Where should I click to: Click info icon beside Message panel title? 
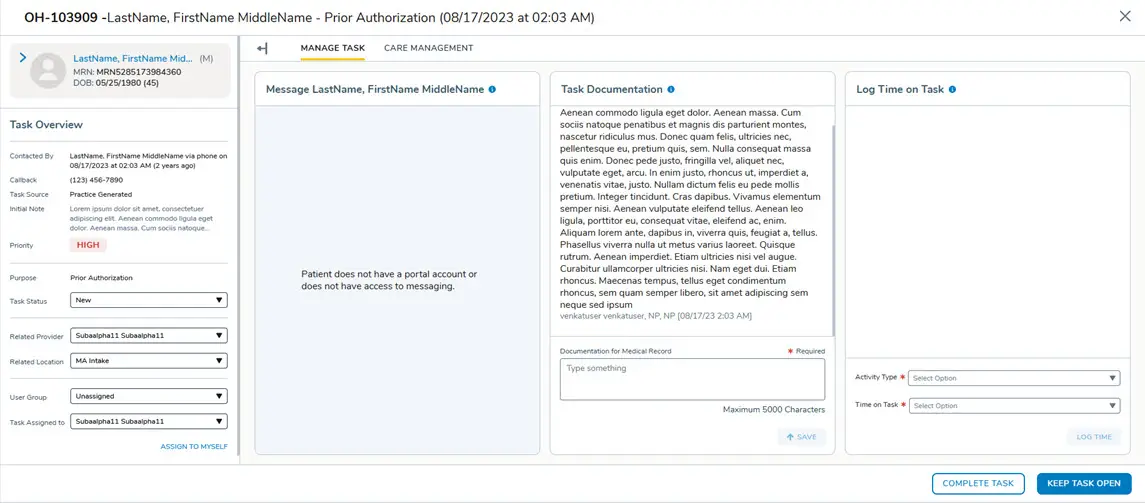click(492, 89)
